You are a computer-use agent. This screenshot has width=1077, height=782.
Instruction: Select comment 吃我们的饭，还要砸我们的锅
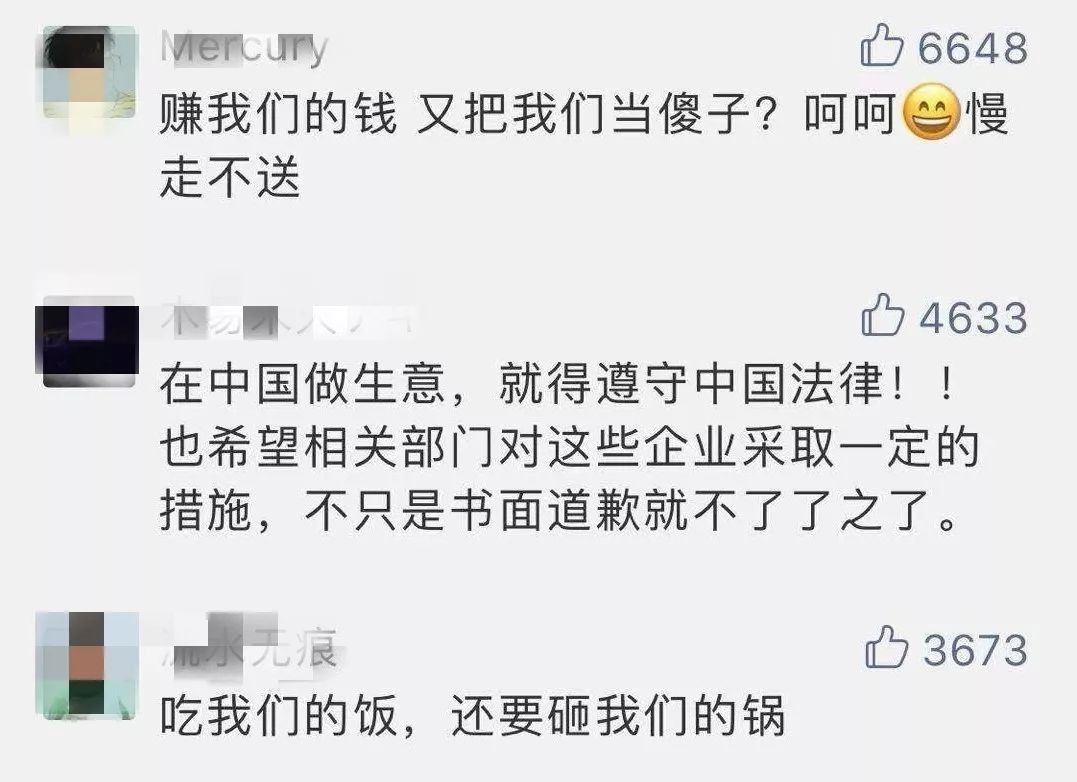coord(473,715)
